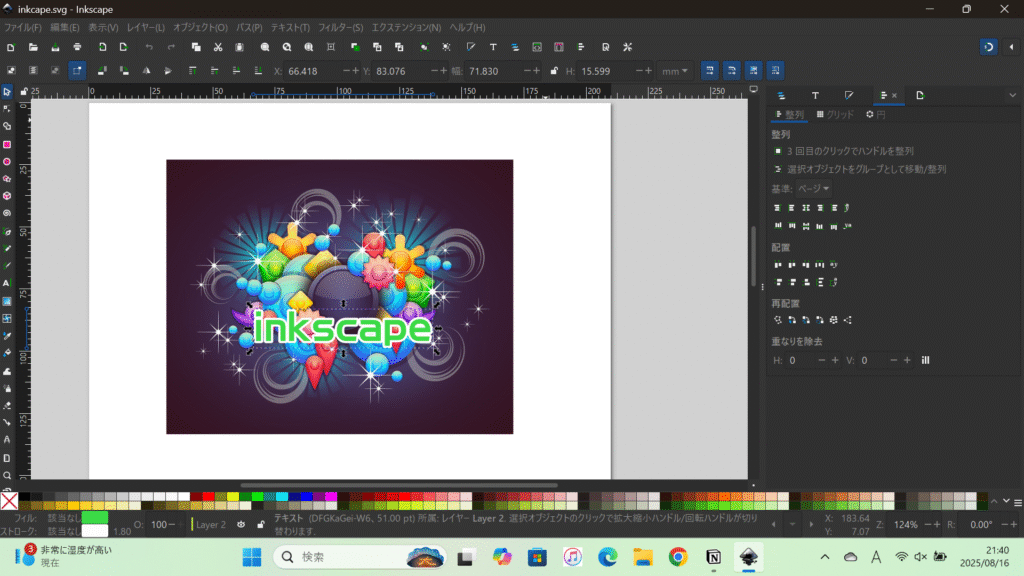Close the Align and Distribute panel tab
This screenshot has height=576, width=1024.
click(x=894, y=95)
